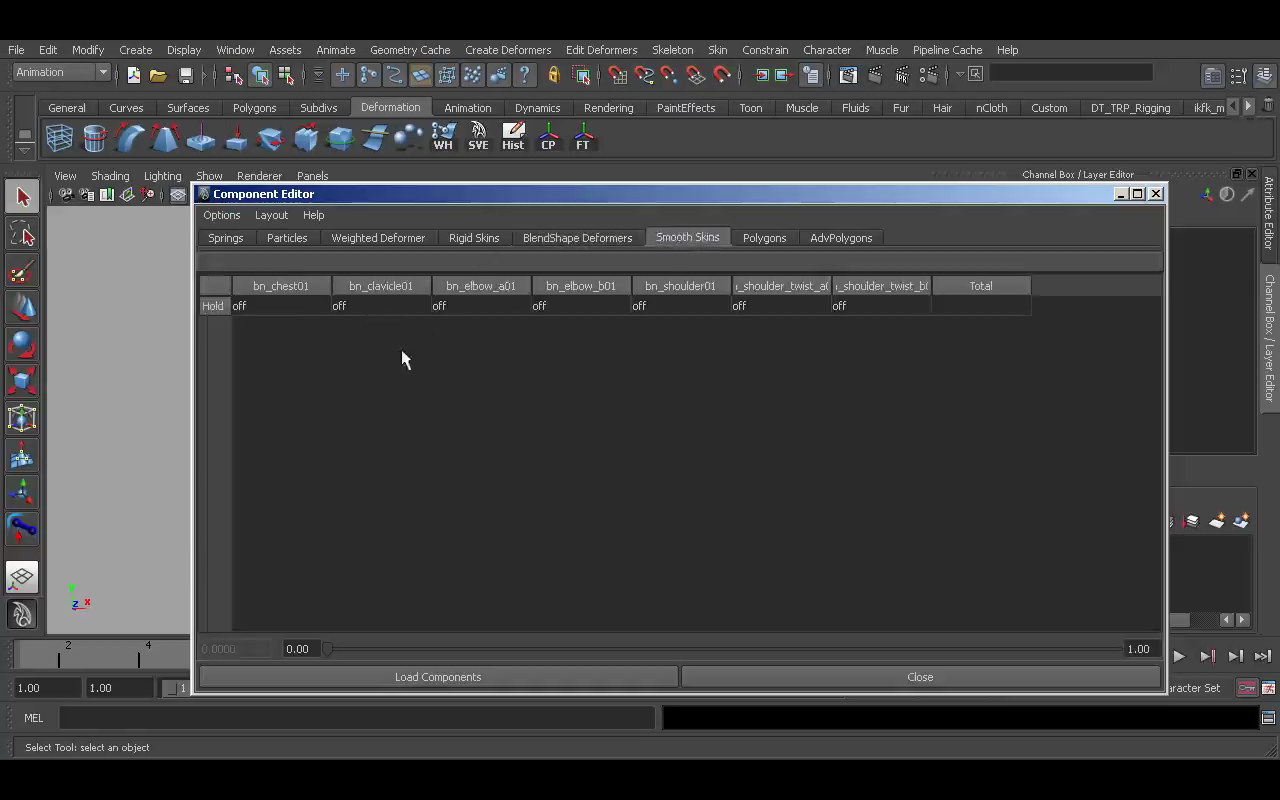Click the SVE icon on the shelf
Screen dimensions: 1280x800
pyautogui.click(x=478, y=136)
